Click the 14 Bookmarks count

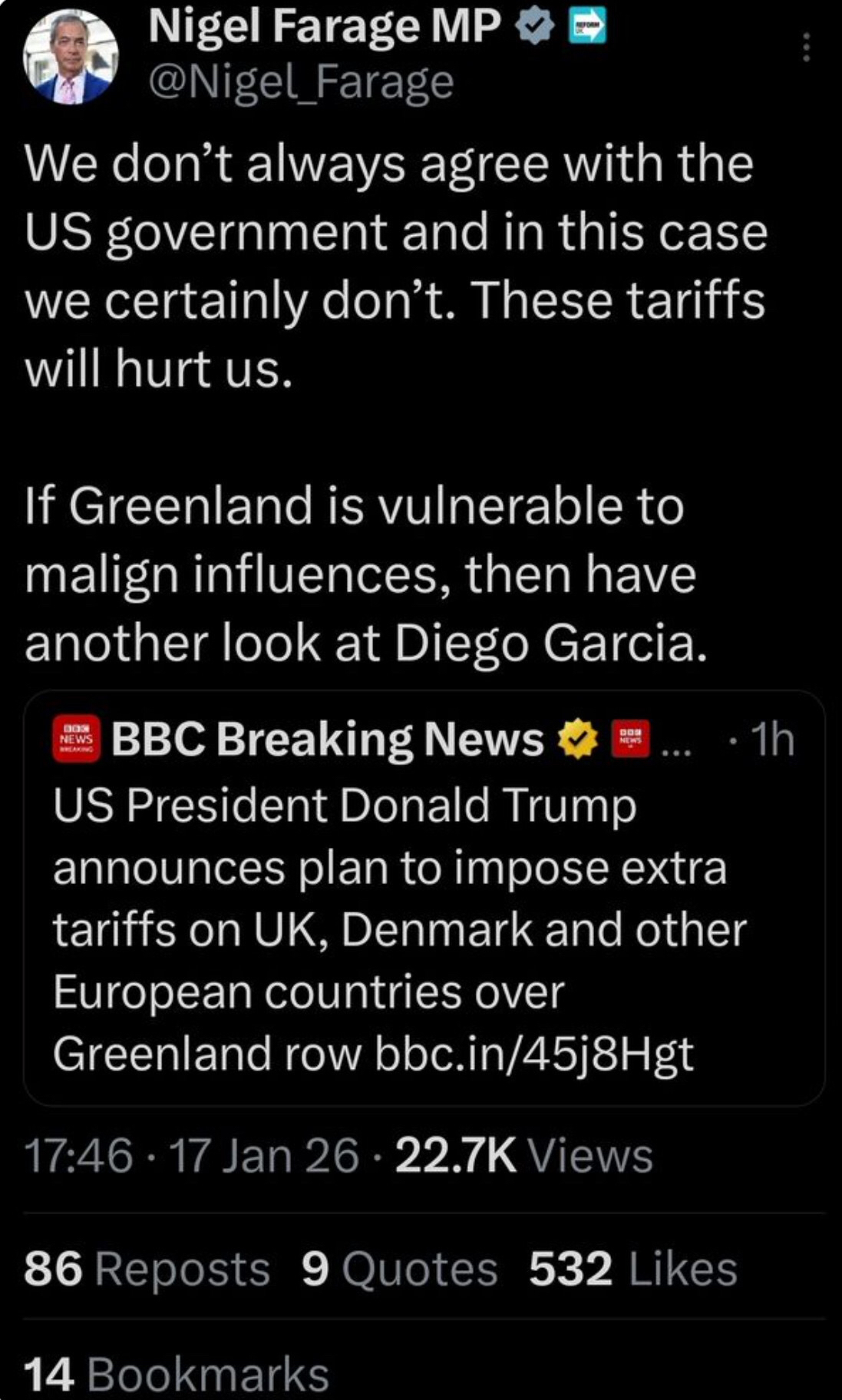coord(177,1374)
